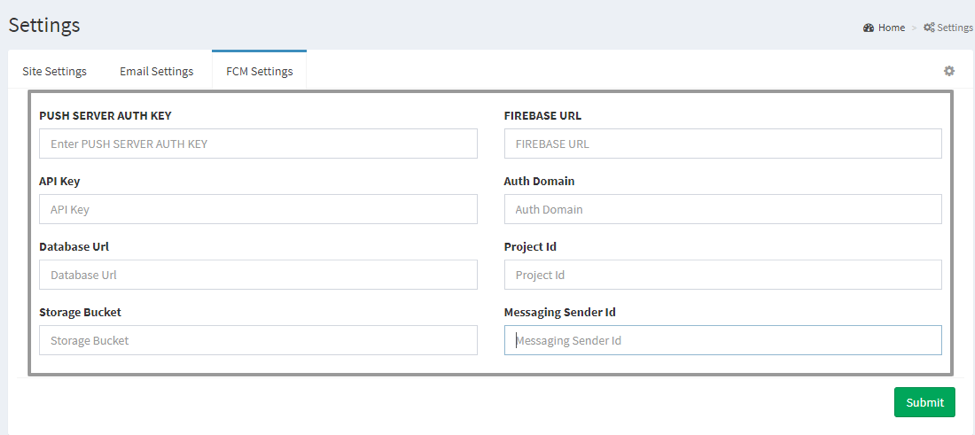
Task: Switch to the Email Settings tab
Action: tap(156, 71)
